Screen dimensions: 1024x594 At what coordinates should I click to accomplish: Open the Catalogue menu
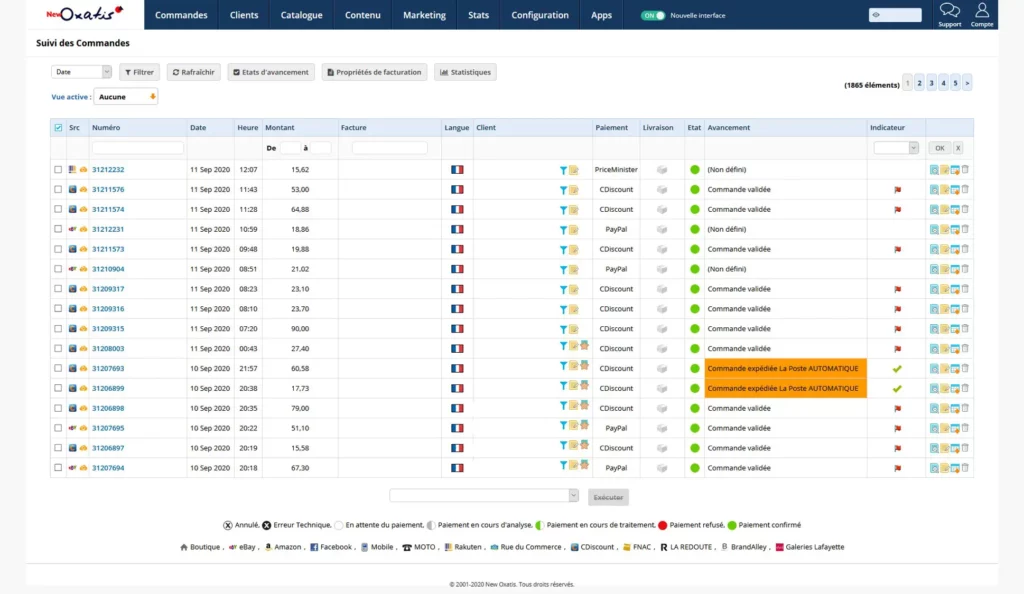coord(302,15)
